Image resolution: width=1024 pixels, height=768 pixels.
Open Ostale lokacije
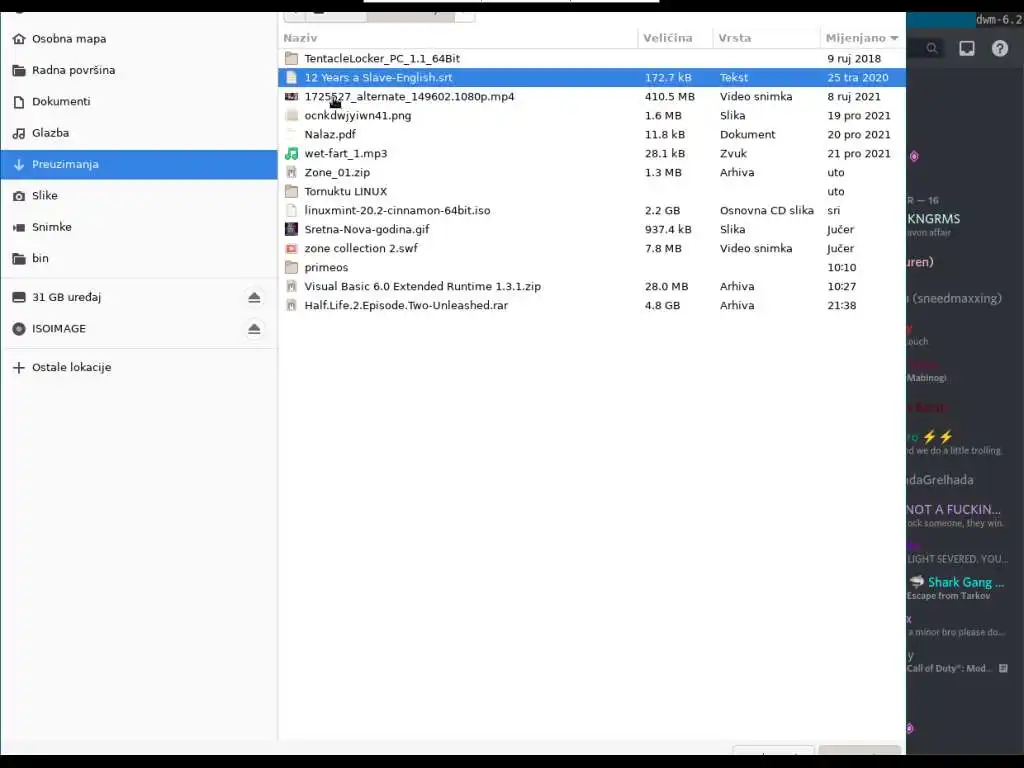138,367
